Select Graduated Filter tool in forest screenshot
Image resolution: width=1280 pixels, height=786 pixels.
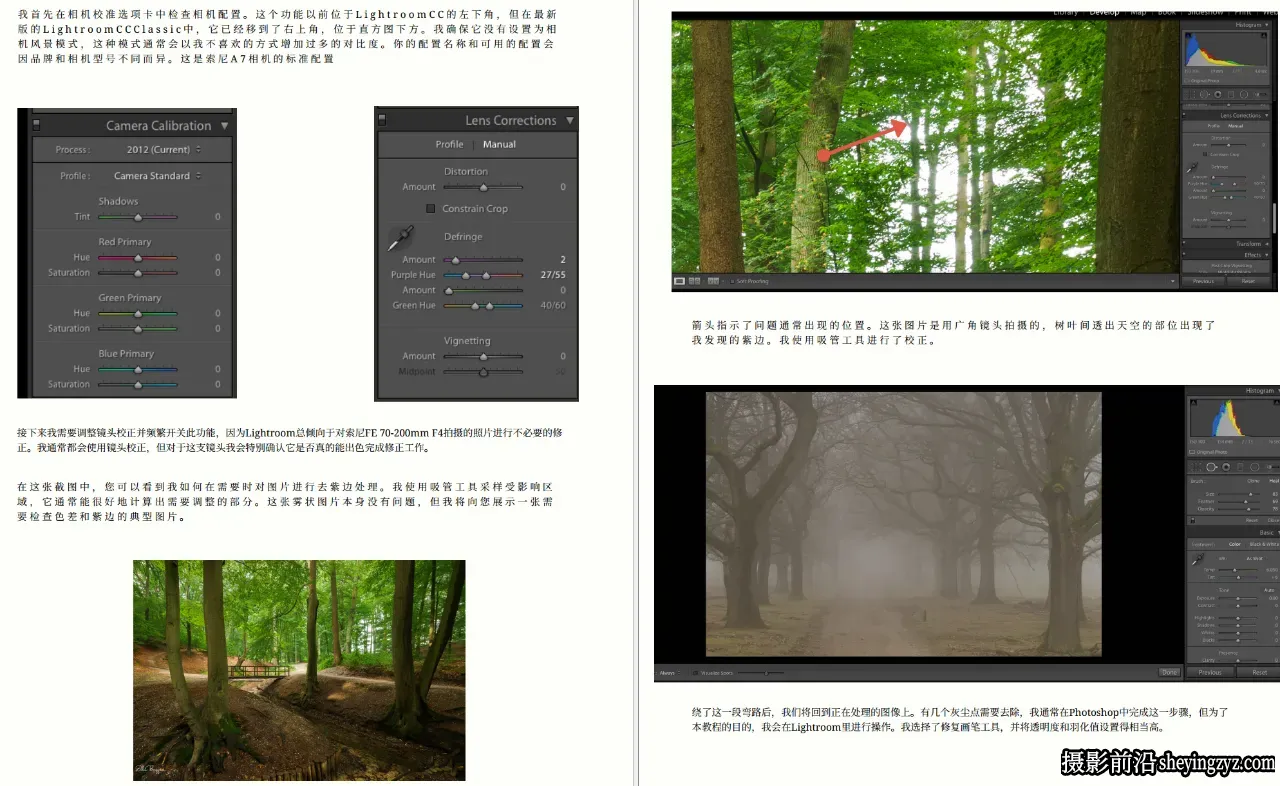pyautogui.click(x=1231, y=94)
